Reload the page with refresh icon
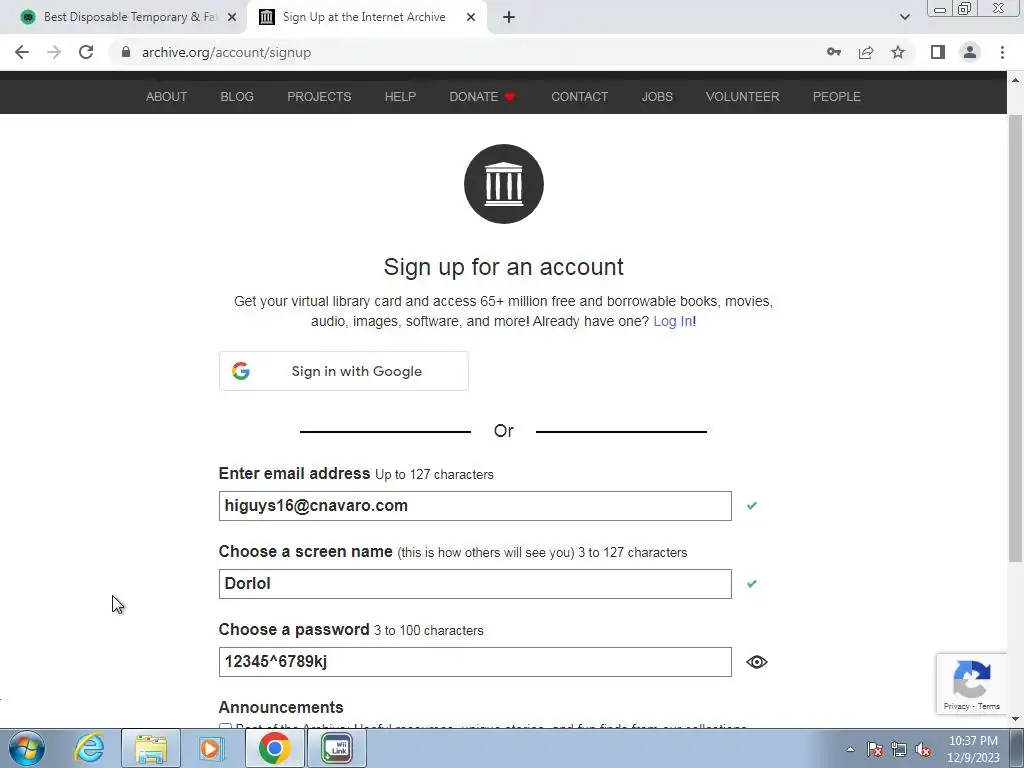Screen dimensions: 1024x768 pos(86,52)
